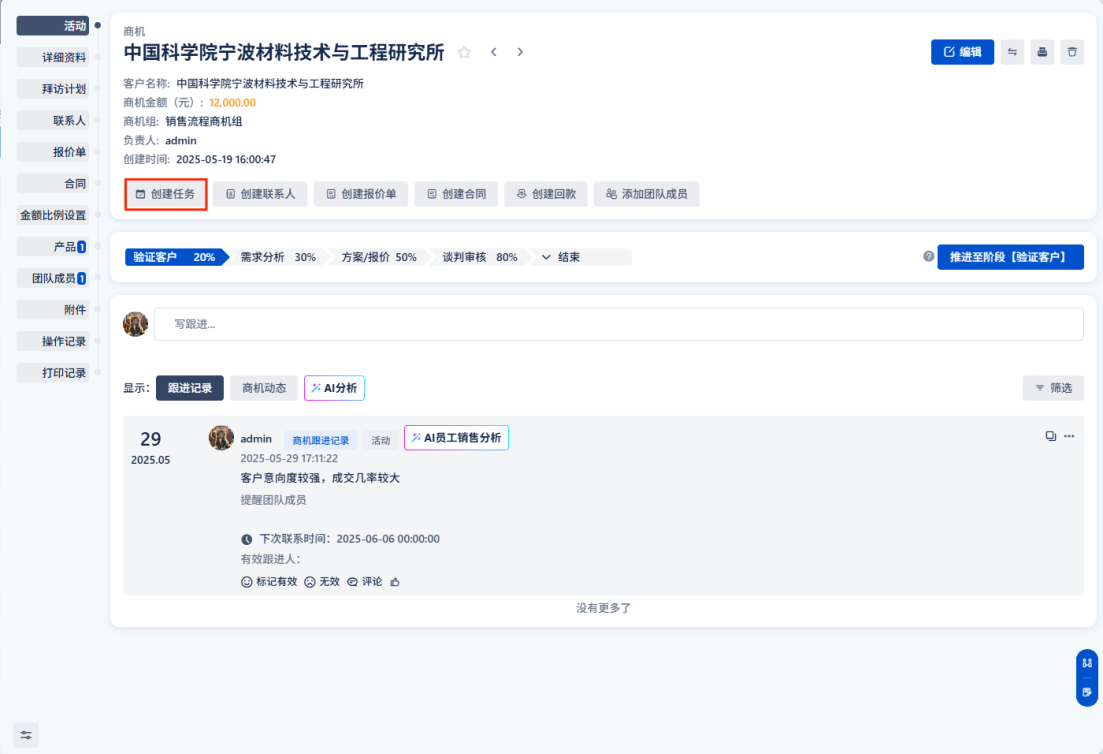
Task: Click user avatar beside 写跟进 input
Action: pos(135,324)
